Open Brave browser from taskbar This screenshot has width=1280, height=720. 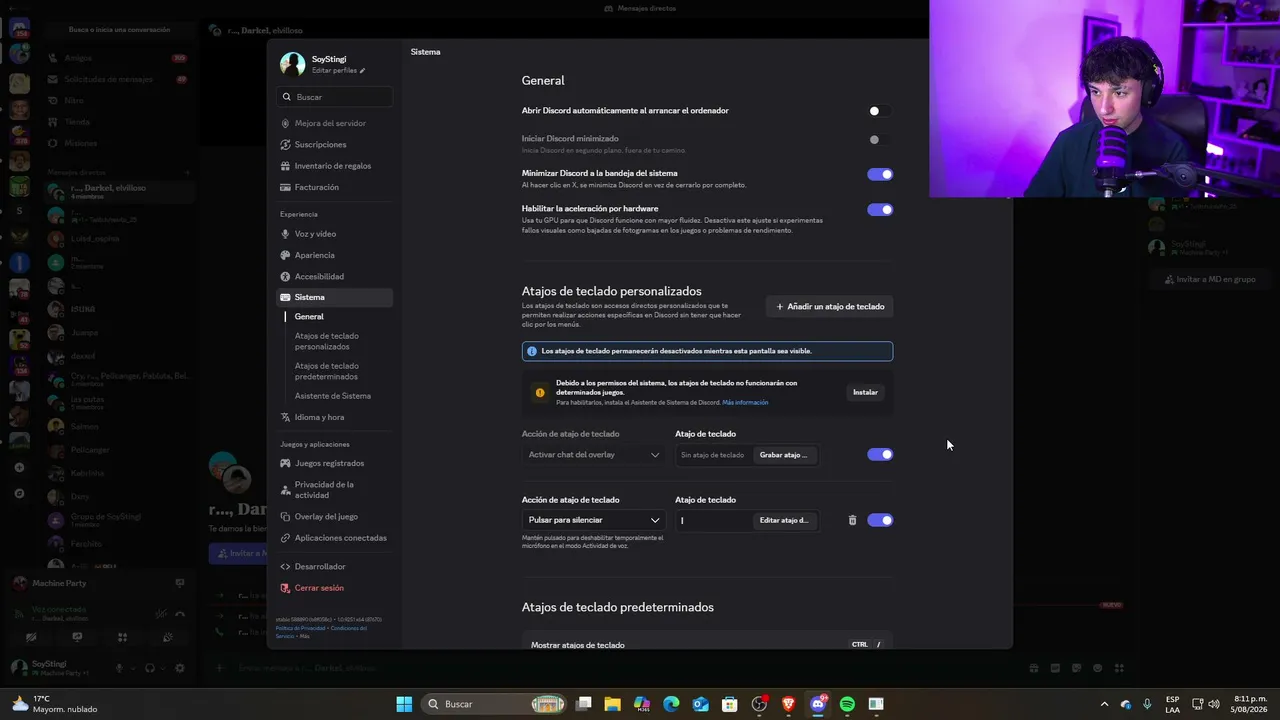788,704
